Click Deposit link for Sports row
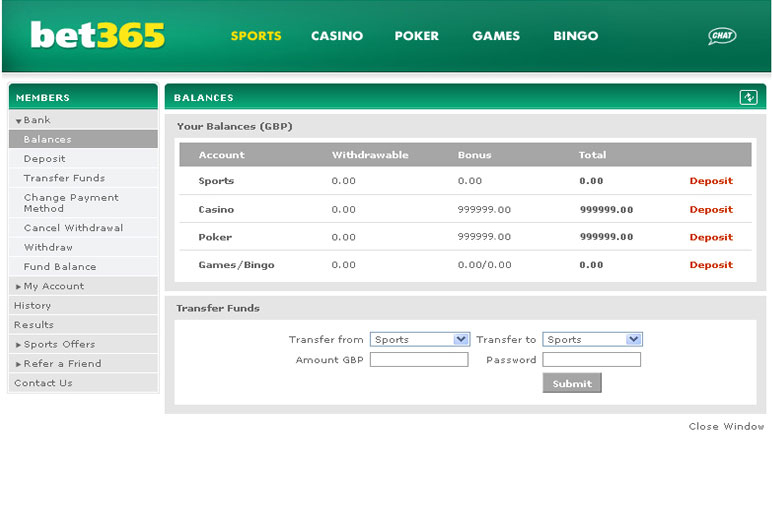 pyautogui.click(x=711, y=181)
